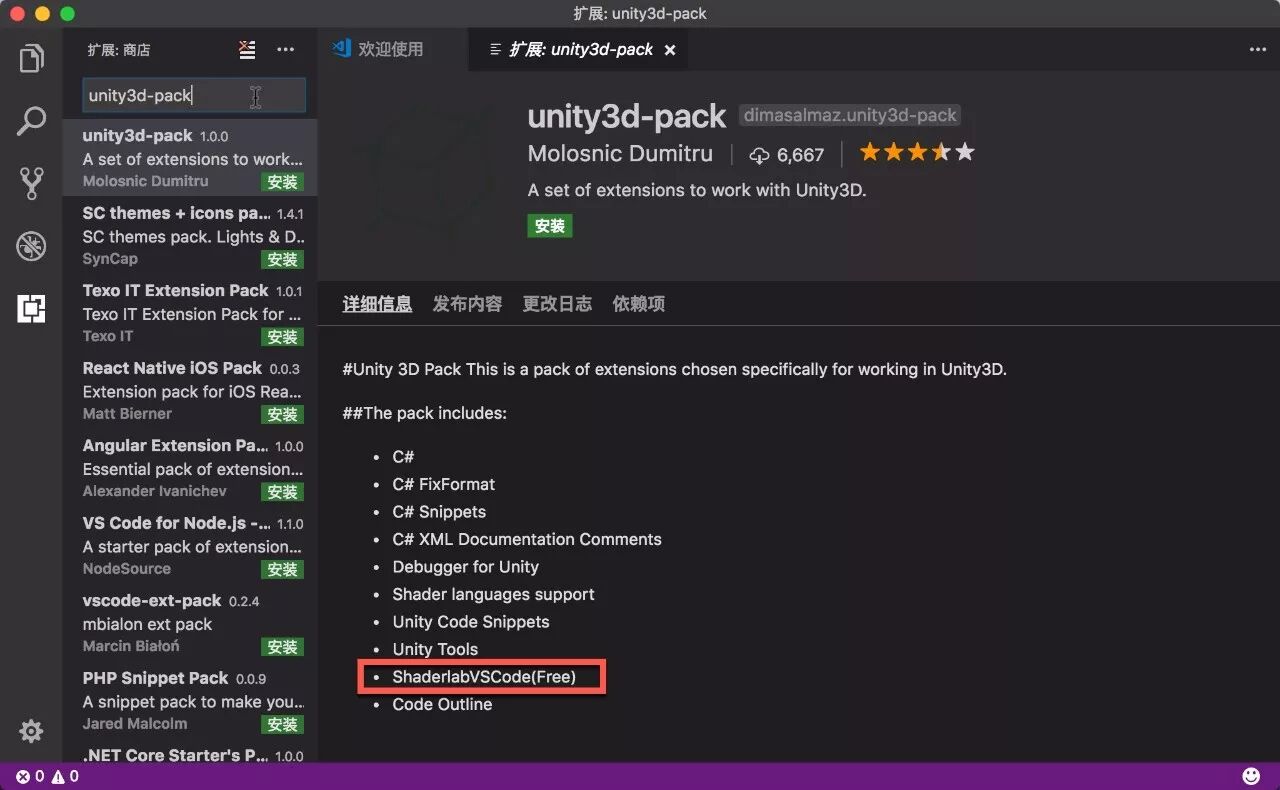This screenshot has height=790, width=1280.
Task: Click the extension search input field
Action: point(194,95)
